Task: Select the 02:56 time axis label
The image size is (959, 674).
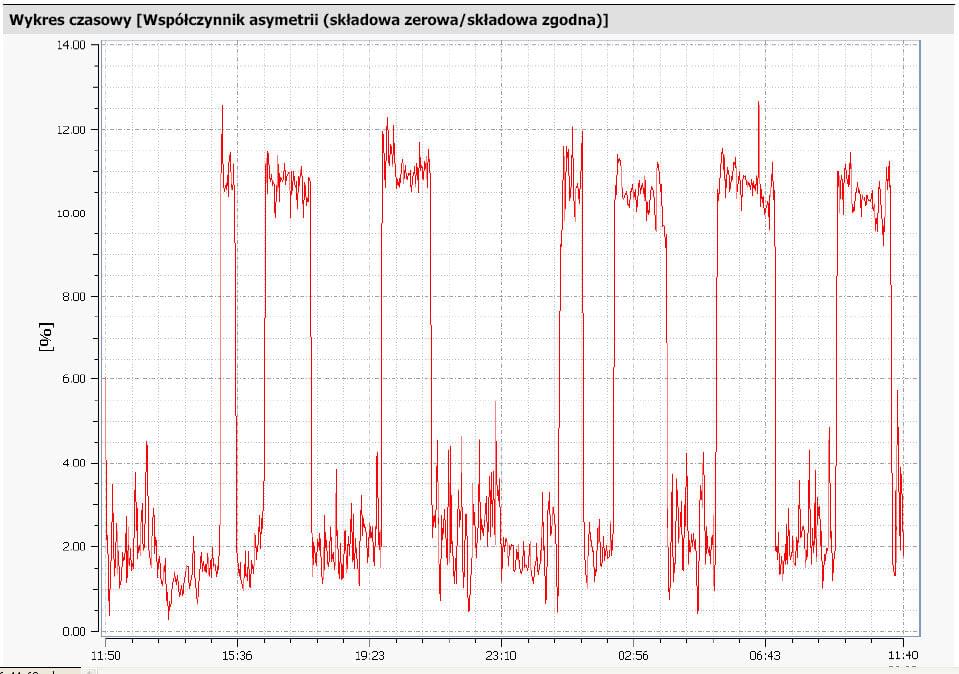Action: pyautogui.click(x=633, y=655)
